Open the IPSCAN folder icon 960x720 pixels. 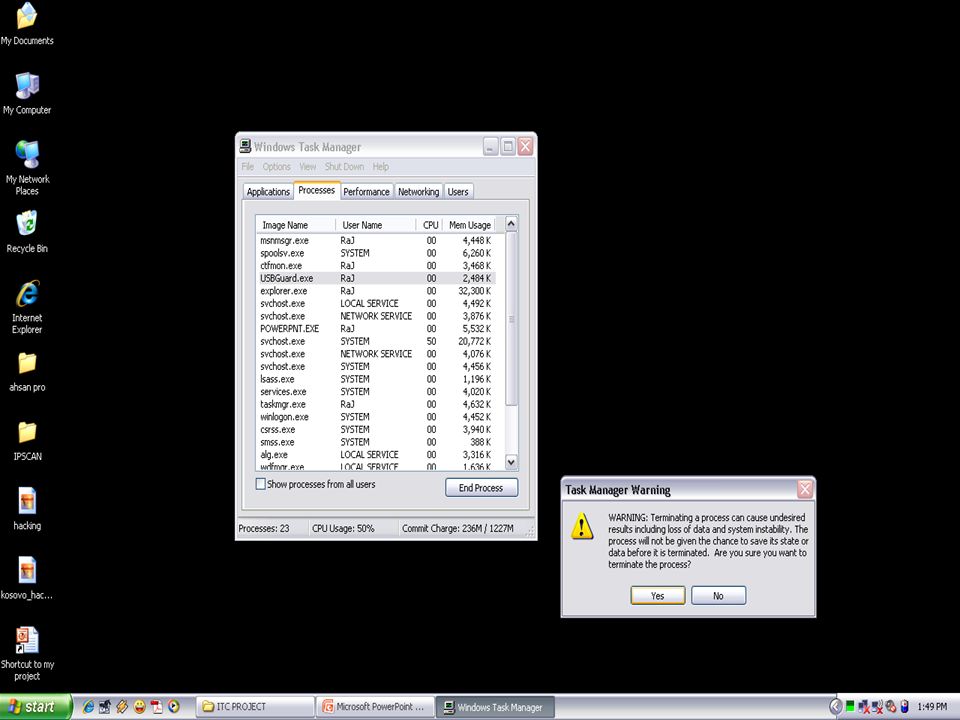click(x=27, y=441)
